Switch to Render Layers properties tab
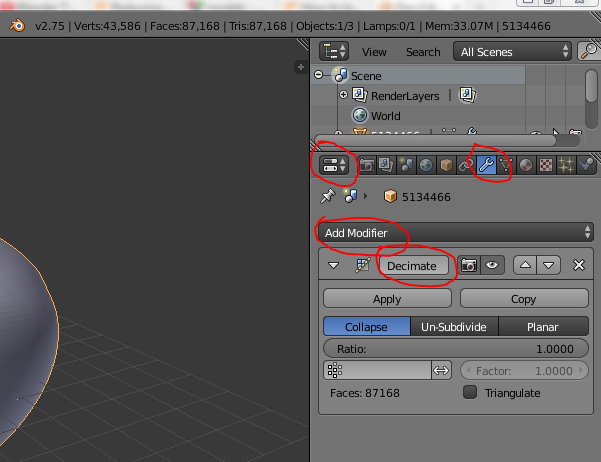Viewport: 601px width, 462px height. point(386,165)
